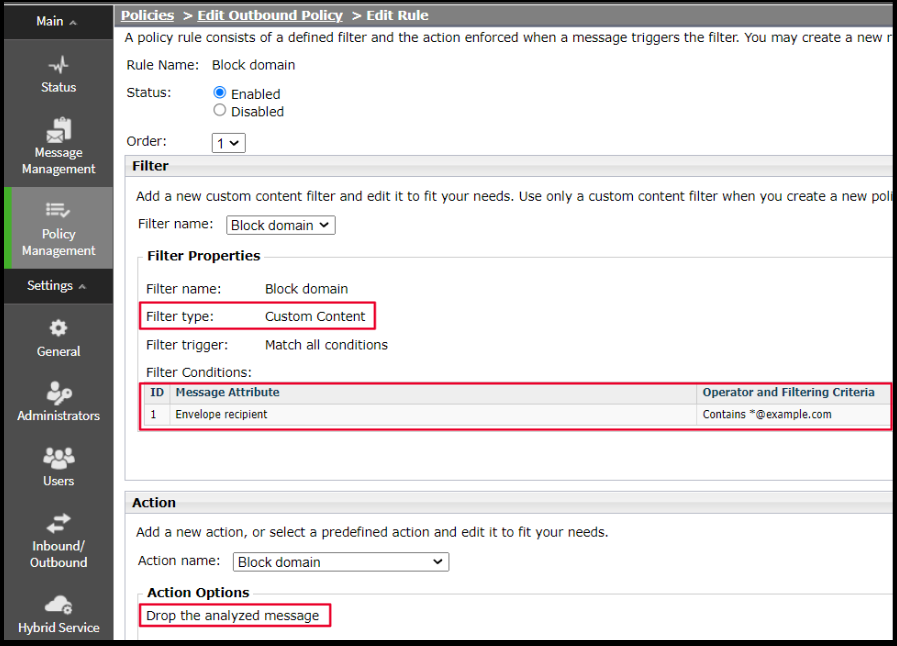Image resolution: width=897 pixels, height=646 pixels.
Task: Open Edit Outbound Policy breadcrumb
Action: tap(269, 15)
